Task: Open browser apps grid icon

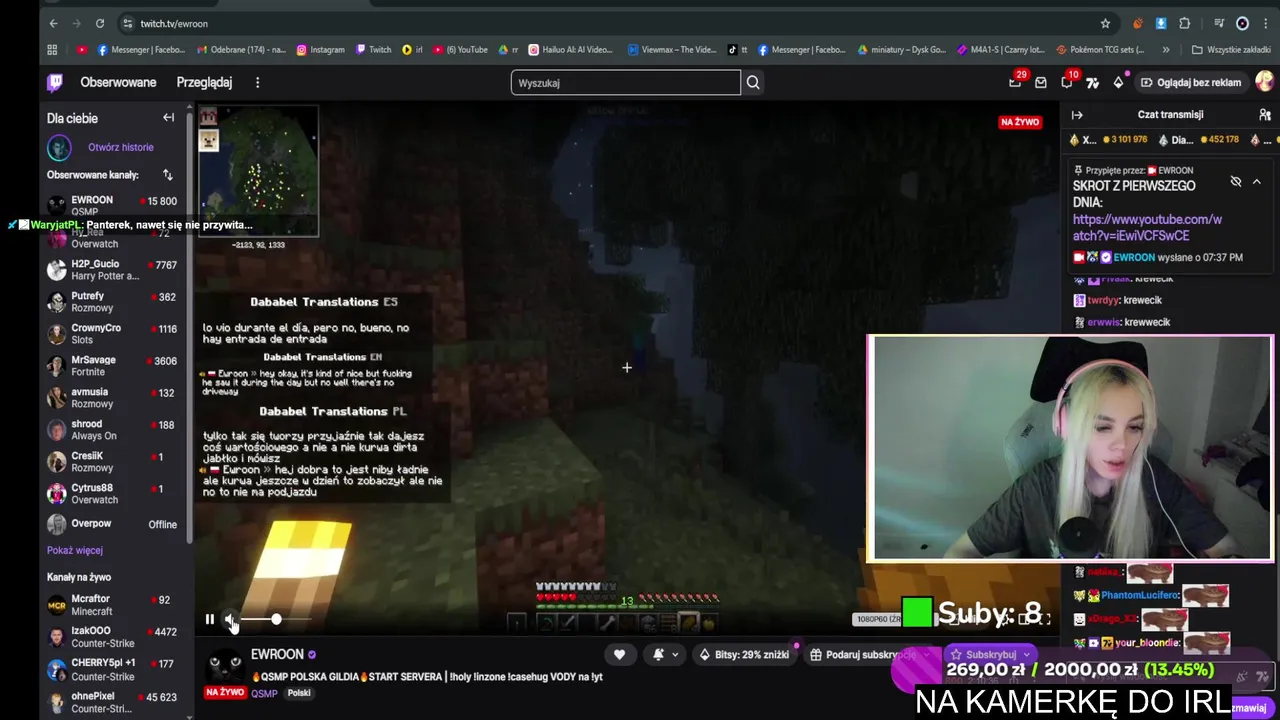Action: click(x=53, y=49)
